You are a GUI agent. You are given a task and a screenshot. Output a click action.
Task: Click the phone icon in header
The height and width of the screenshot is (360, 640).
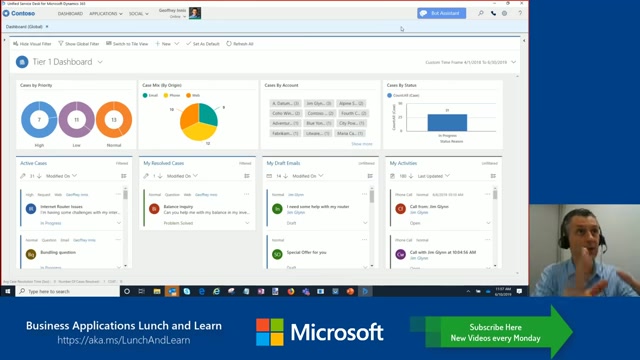(493, 13)
